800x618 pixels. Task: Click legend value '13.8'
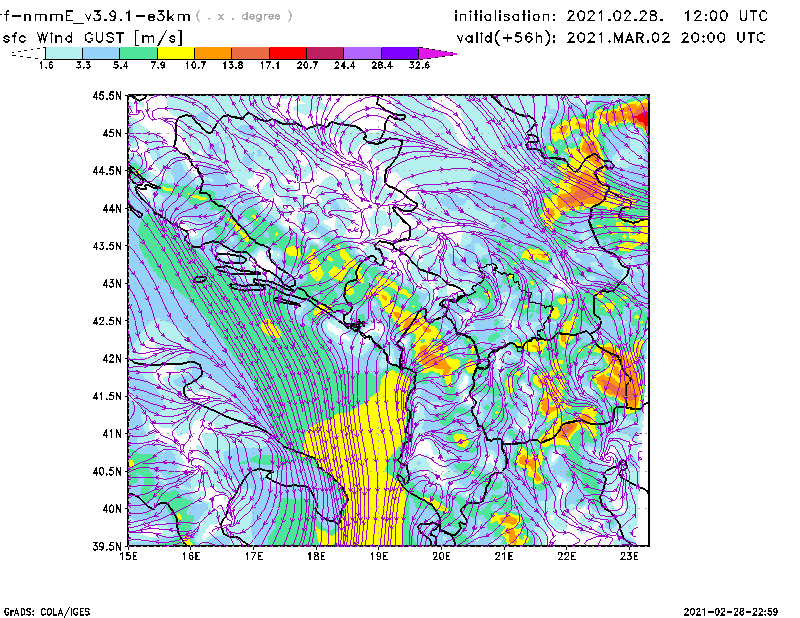pyautogui.click(x=232, y=65)
